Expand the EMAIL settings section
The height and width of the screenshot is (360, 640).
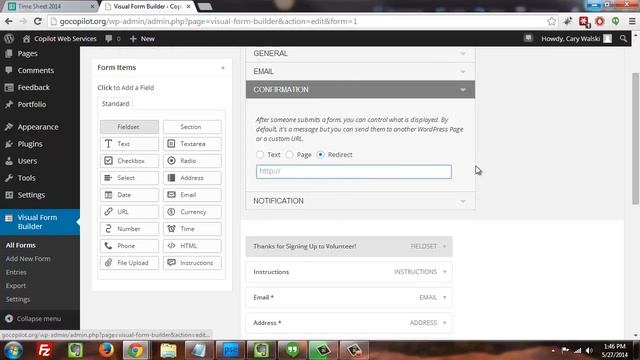tap(360, 71)
